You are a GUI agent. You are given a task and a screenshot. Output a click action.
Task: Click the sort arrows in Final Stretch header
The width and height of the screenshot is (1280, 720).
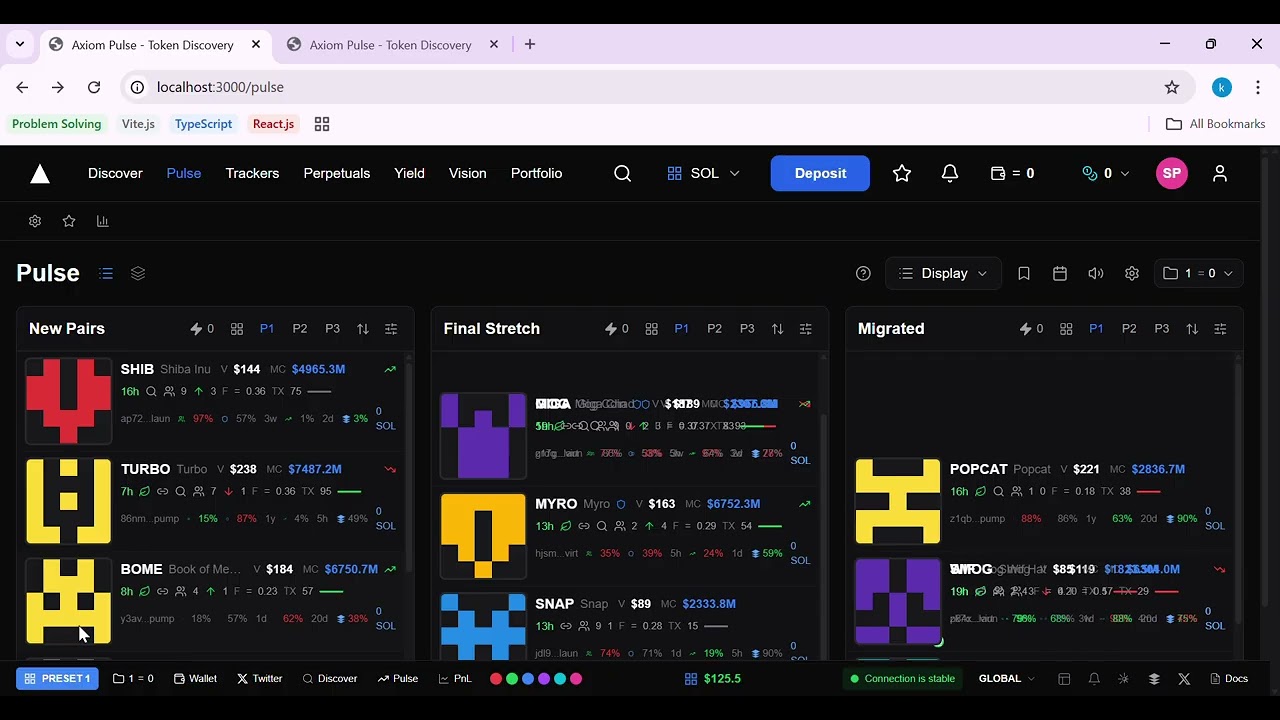pyautogui.click(x=778, y=329)
